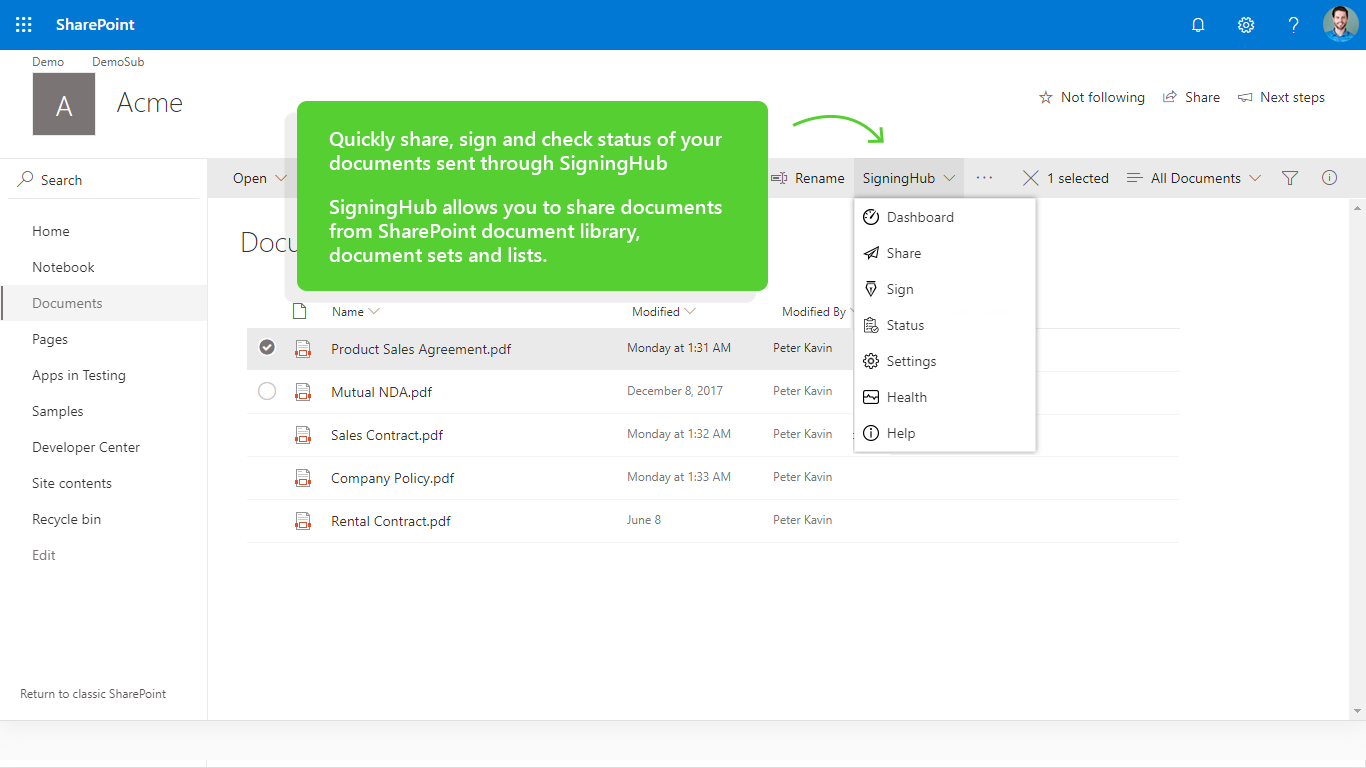
Task: Select the Mutual NDA row circle
Action: (x=267, y=391)
